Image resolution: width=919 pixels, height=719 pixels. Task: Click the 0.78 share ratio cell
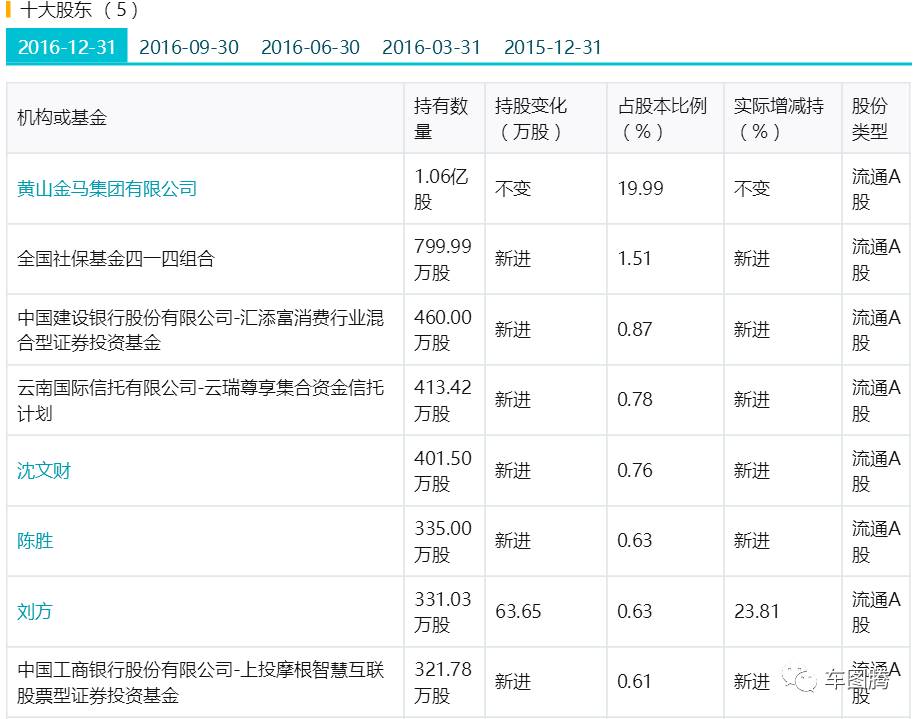tap(635, 400)
